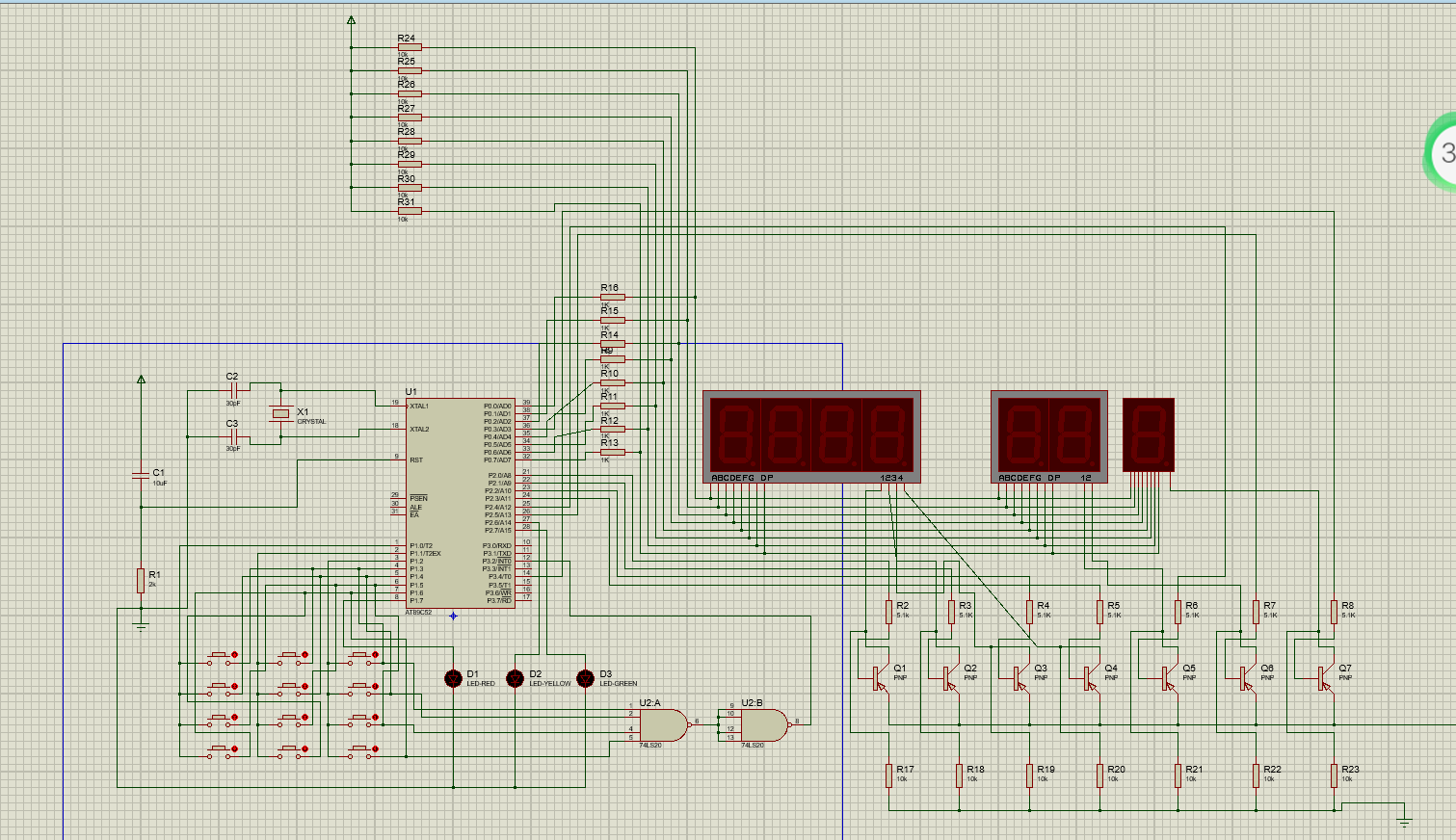This screenshot has height=840, width=1456.
Task: Select 1K resistor R12
Action: tap(613, 429)
